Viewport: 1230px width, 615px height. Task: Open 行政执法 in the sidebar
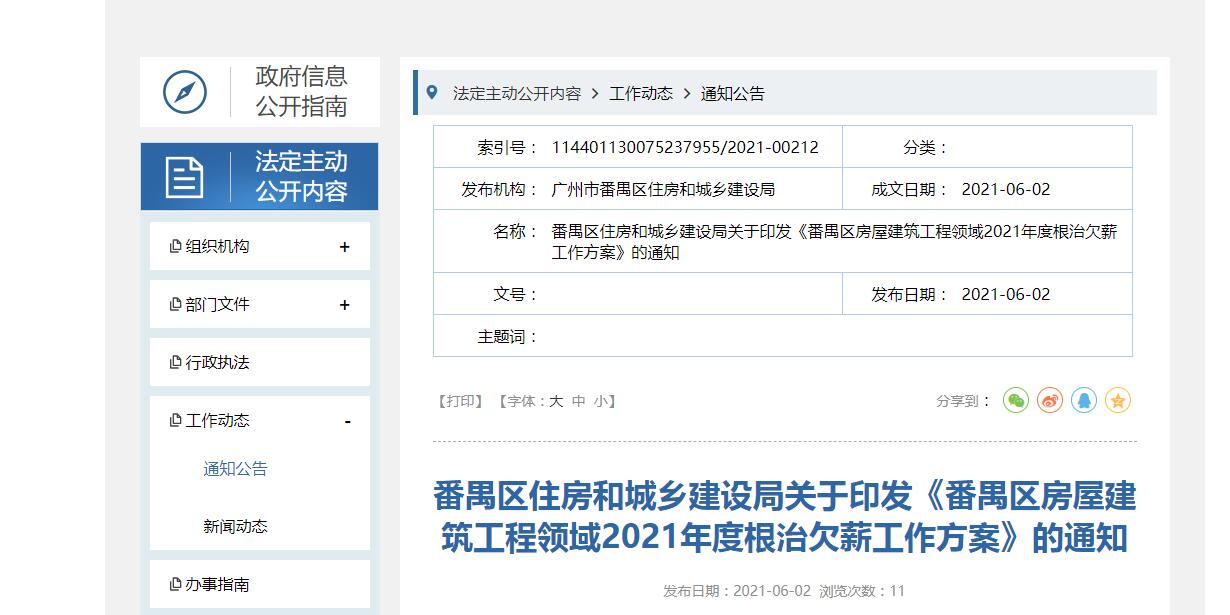pyautogui.click(x=216, y=362)
